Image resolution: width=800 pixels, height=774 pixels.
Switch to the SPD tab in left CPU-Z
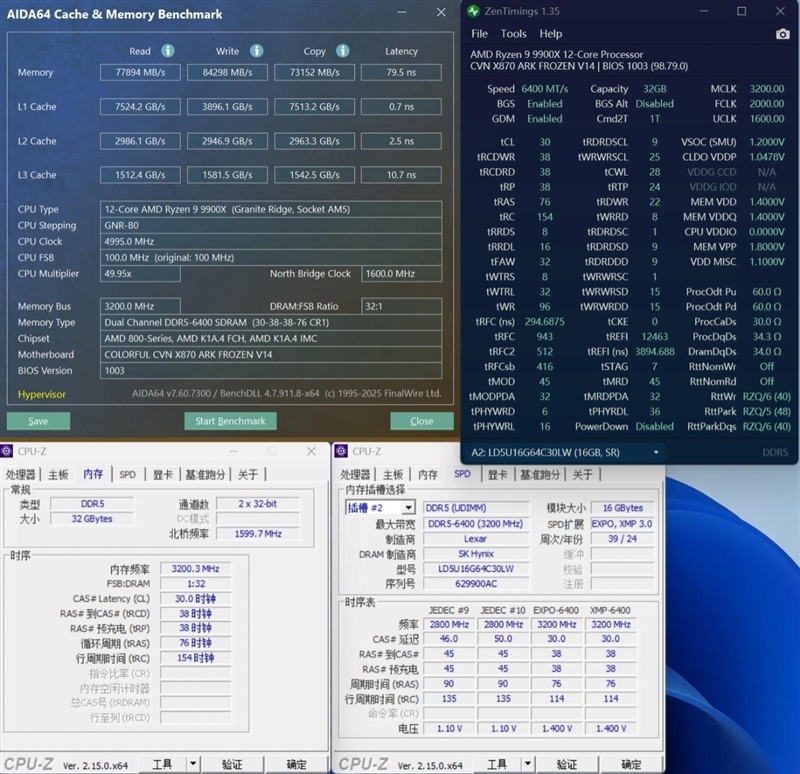coord(127,474)
